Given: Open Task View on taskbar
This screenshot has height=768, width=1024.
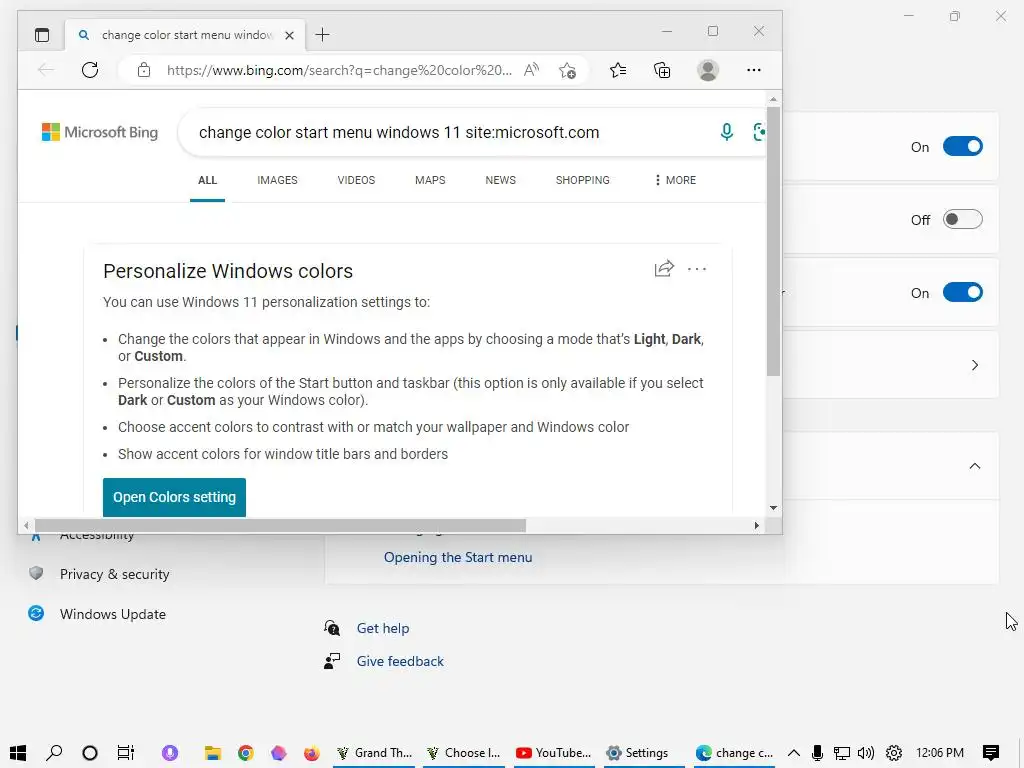Looking at the screenshot, I should [125, 753].
